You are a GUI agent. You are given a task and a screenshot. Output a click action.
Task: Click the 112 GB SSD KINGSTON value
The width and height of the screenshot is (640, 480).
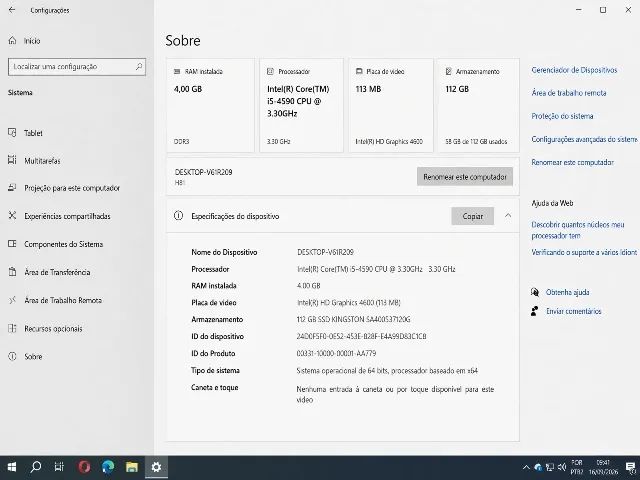[x=353, y=320]
